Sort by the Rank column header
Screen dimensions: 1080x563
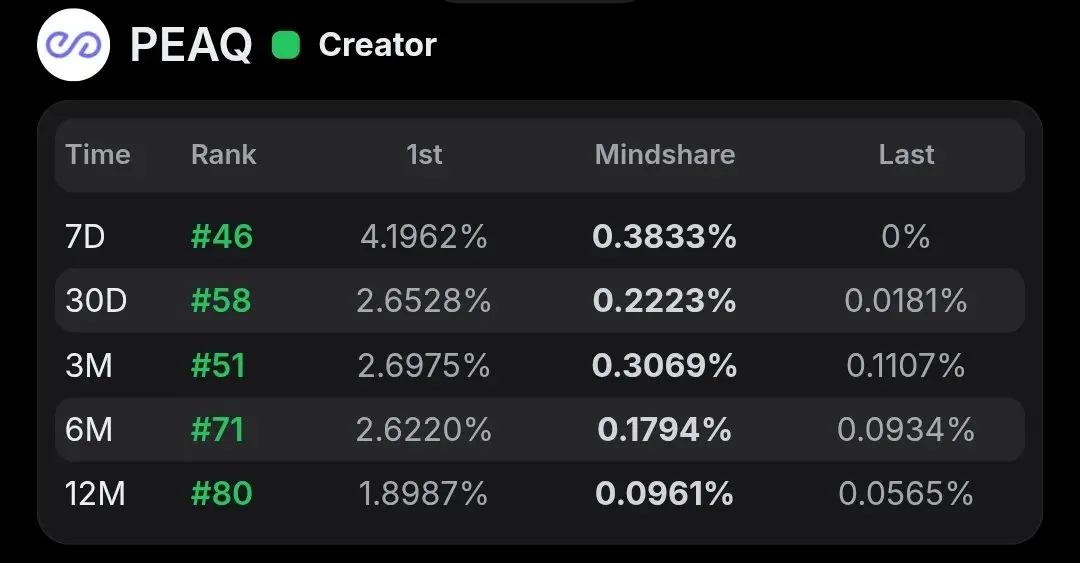click(224, 154)
